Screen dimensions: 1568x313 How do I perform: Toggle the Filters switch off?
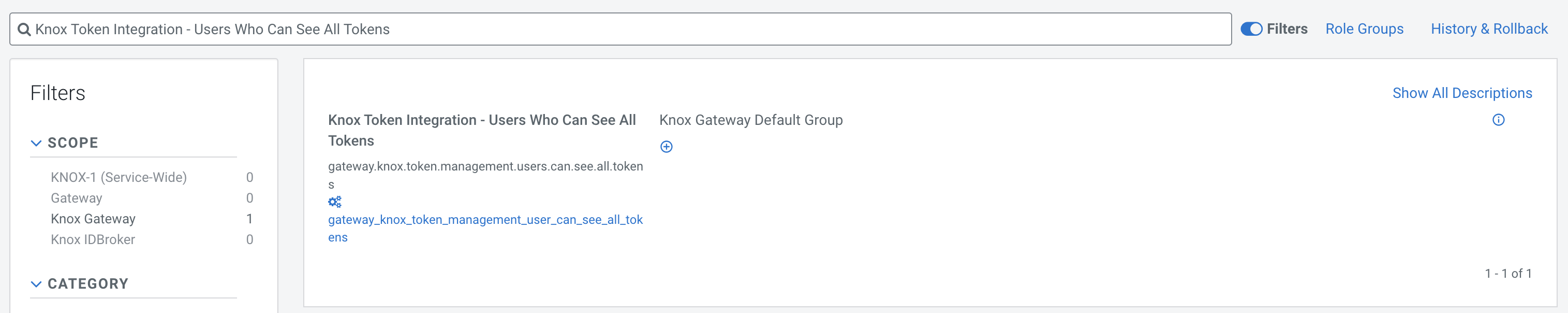[x=1251, y=30]
